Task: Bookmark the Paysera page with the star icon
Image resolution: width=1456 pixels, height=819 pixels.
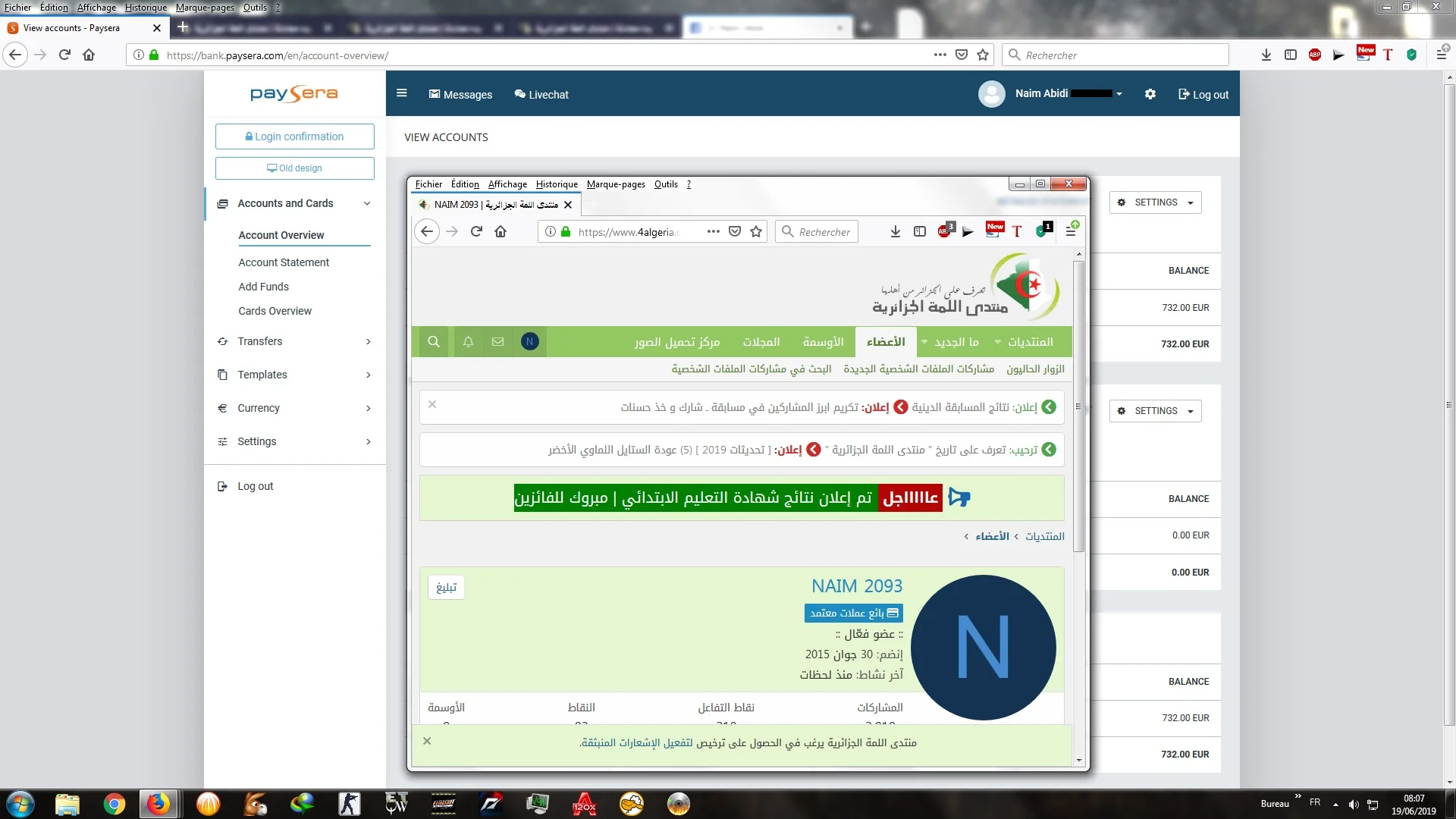Action: tap(983, 55)
